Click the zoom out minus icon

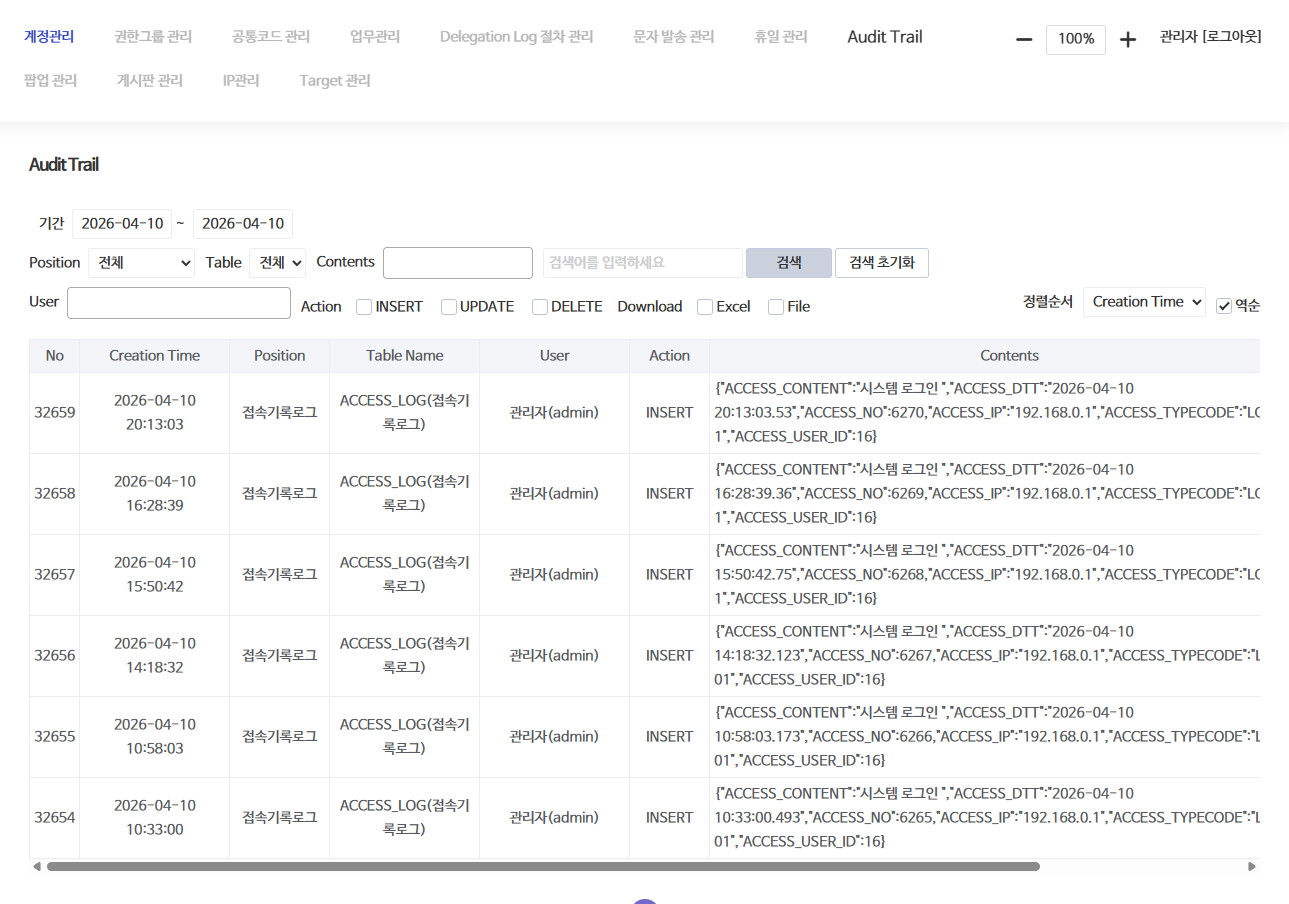[1022, 39]
